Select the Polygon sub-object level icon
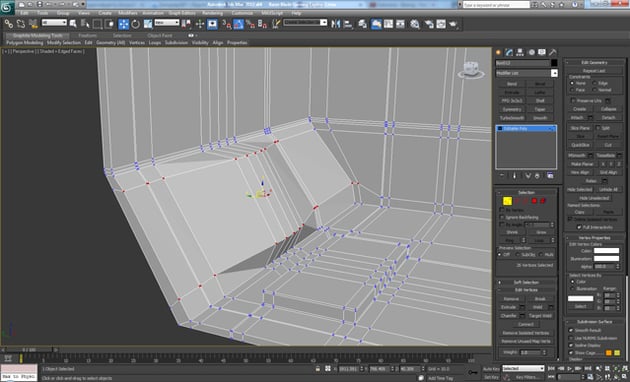Screen dimensions: 630x382 [x=534, y=201]
